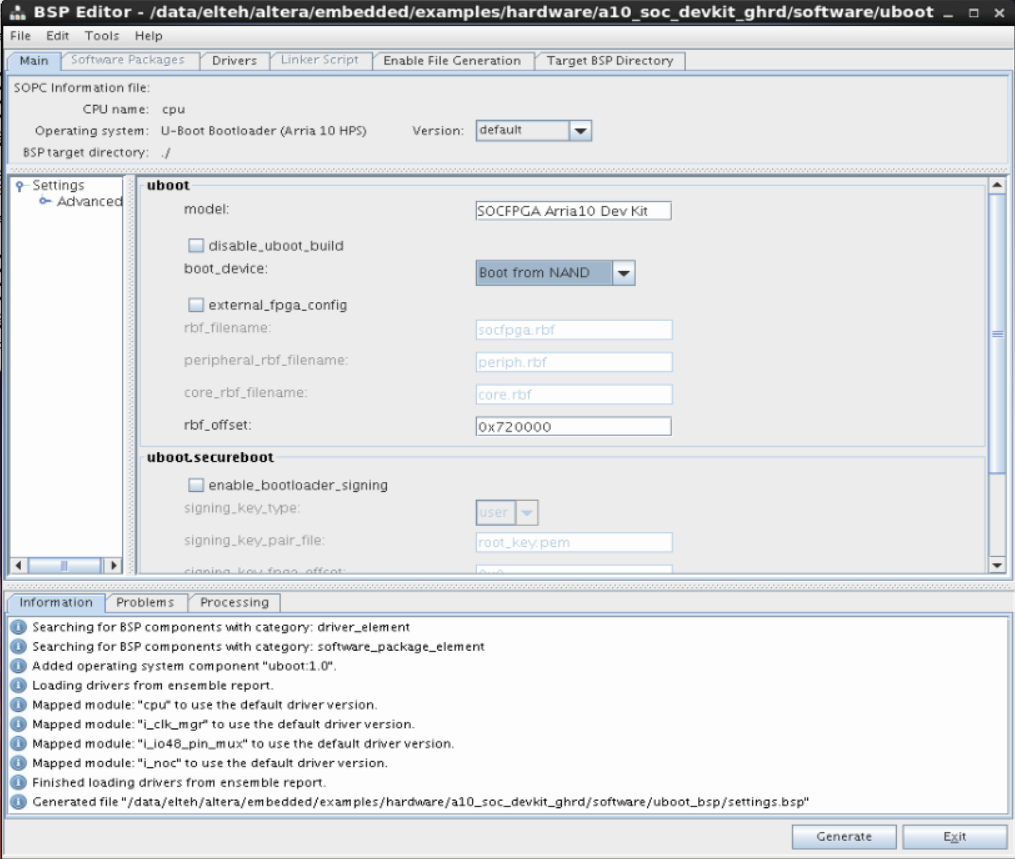Open the boot_device dropdown showing Boot from NAND

click(x=623, y=273)
